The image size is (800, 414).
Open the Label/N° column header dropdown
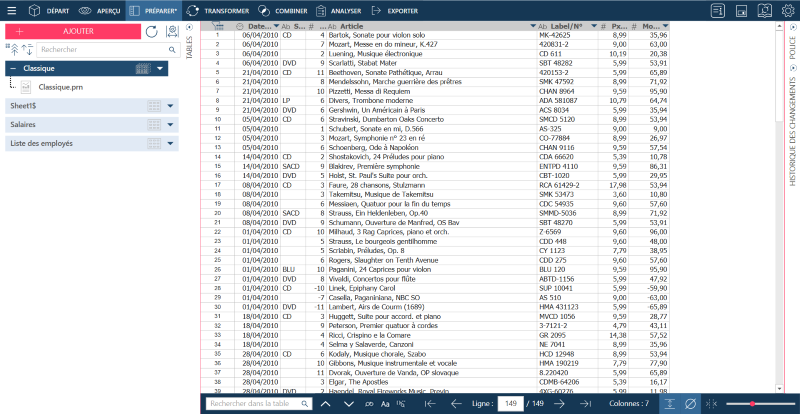tap(594, 26)
